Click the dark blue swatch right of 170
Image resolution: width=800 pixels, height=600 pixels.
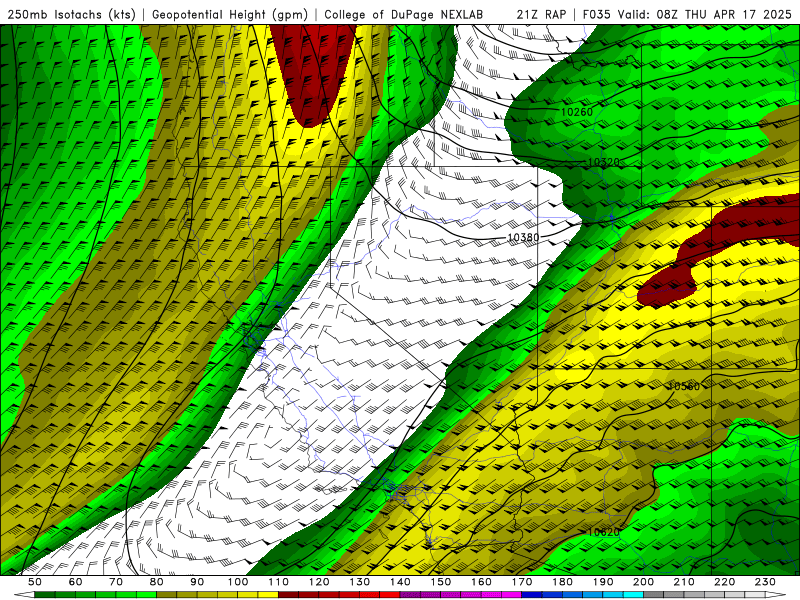tap(532, 595)
